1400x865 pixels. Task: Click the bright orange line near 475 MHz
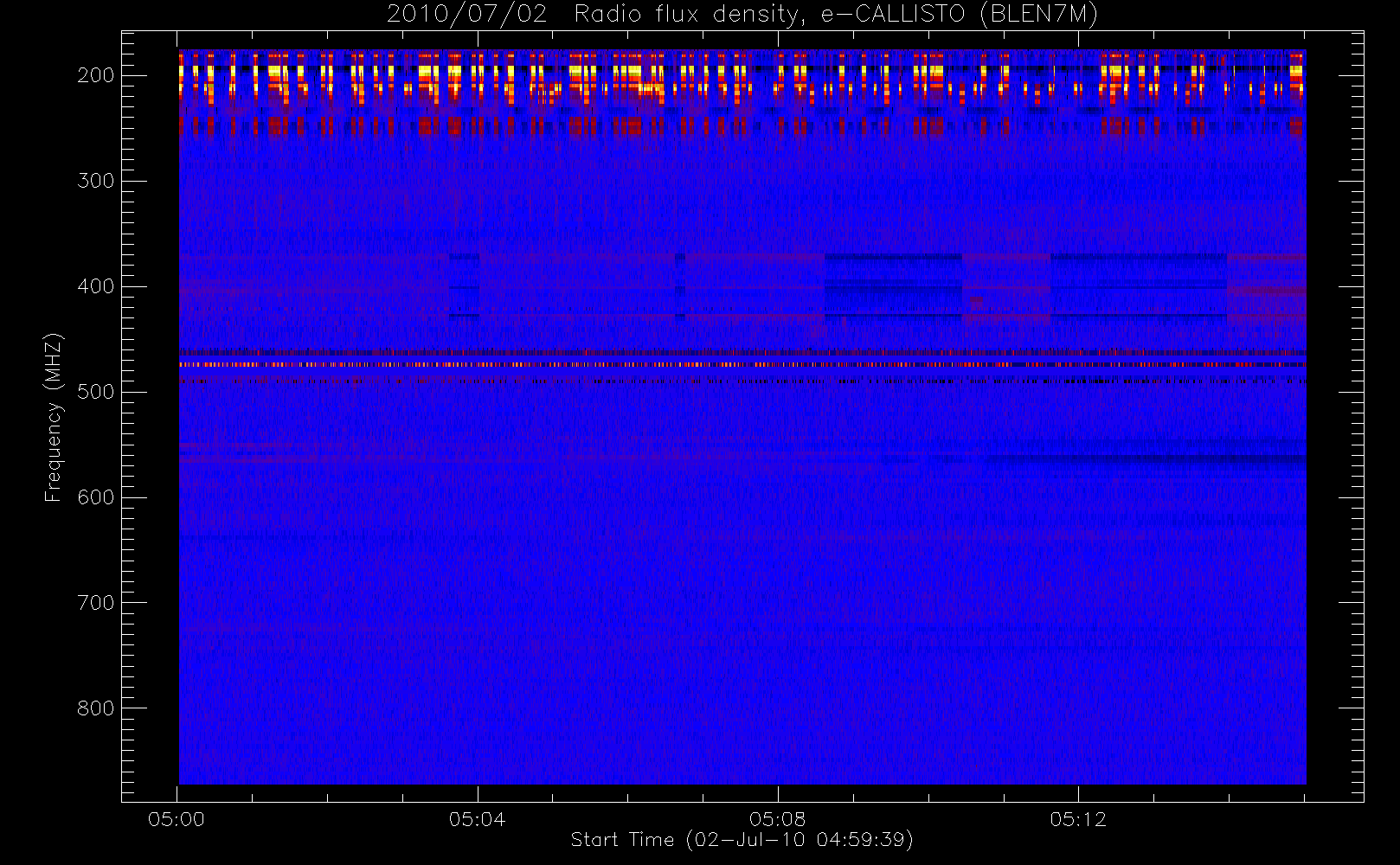[x=742, y=365]
